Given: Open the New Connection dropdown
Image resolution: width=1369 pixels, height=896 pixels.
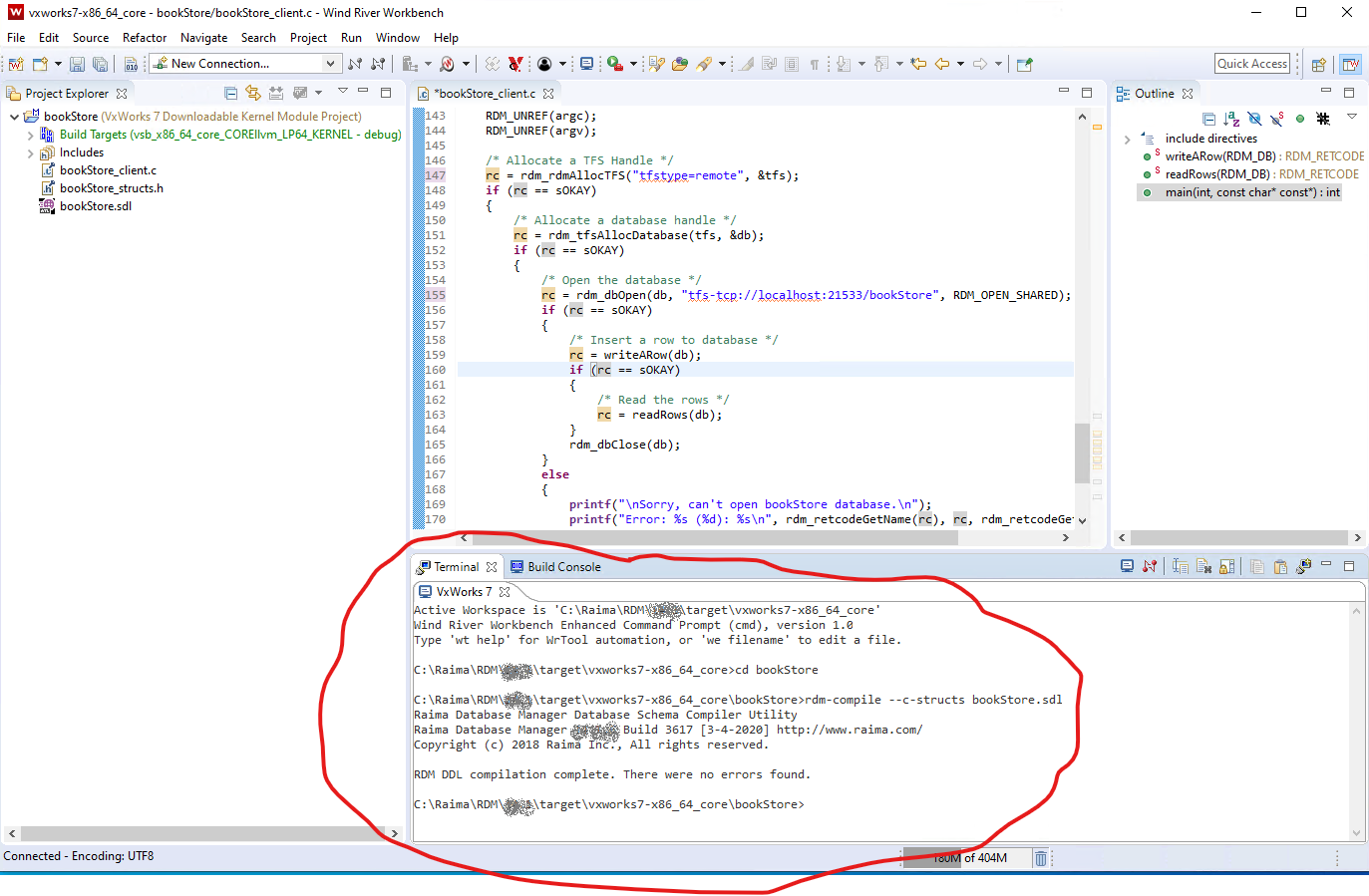Looking at the screenshot, I should pyautogui.click(x=330, y=64).
